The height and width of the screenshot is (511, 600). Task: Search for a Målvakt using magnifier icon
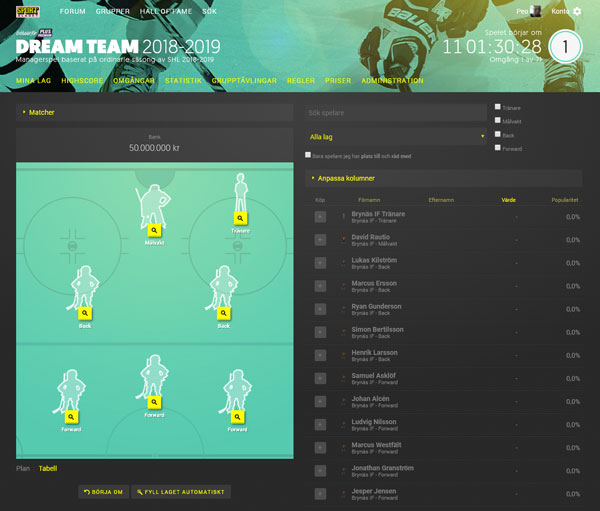[154, 230]
